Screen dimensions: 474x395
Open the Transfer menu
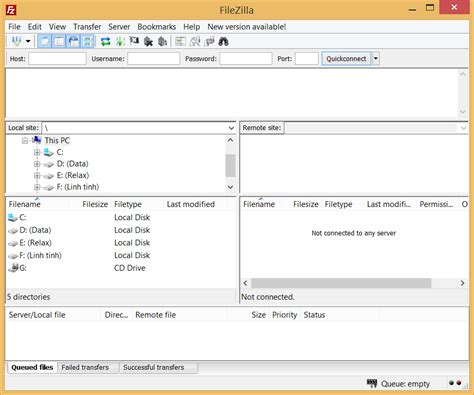[87, 27]
